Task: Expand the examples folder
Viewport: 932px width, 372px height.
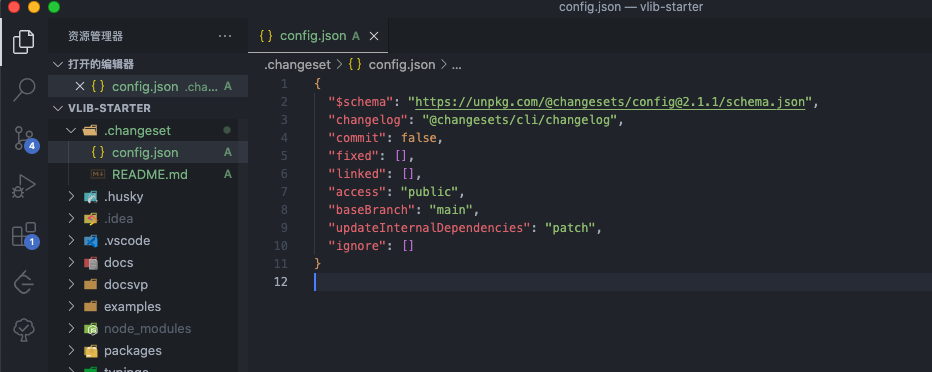Action: pos(71,307)
